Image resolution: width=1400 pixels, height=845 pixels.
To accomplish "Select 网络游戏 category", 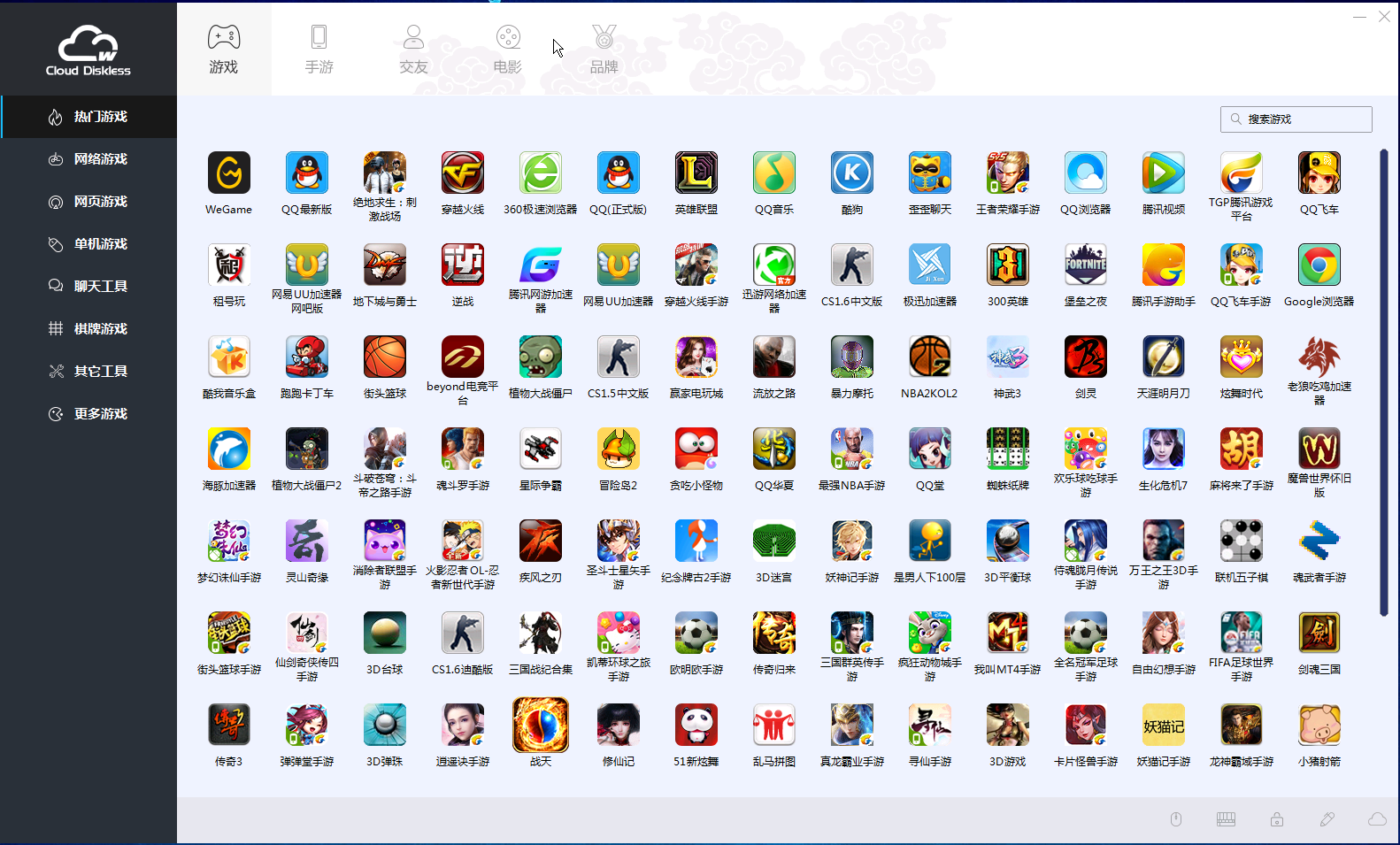I will [88, 159].
